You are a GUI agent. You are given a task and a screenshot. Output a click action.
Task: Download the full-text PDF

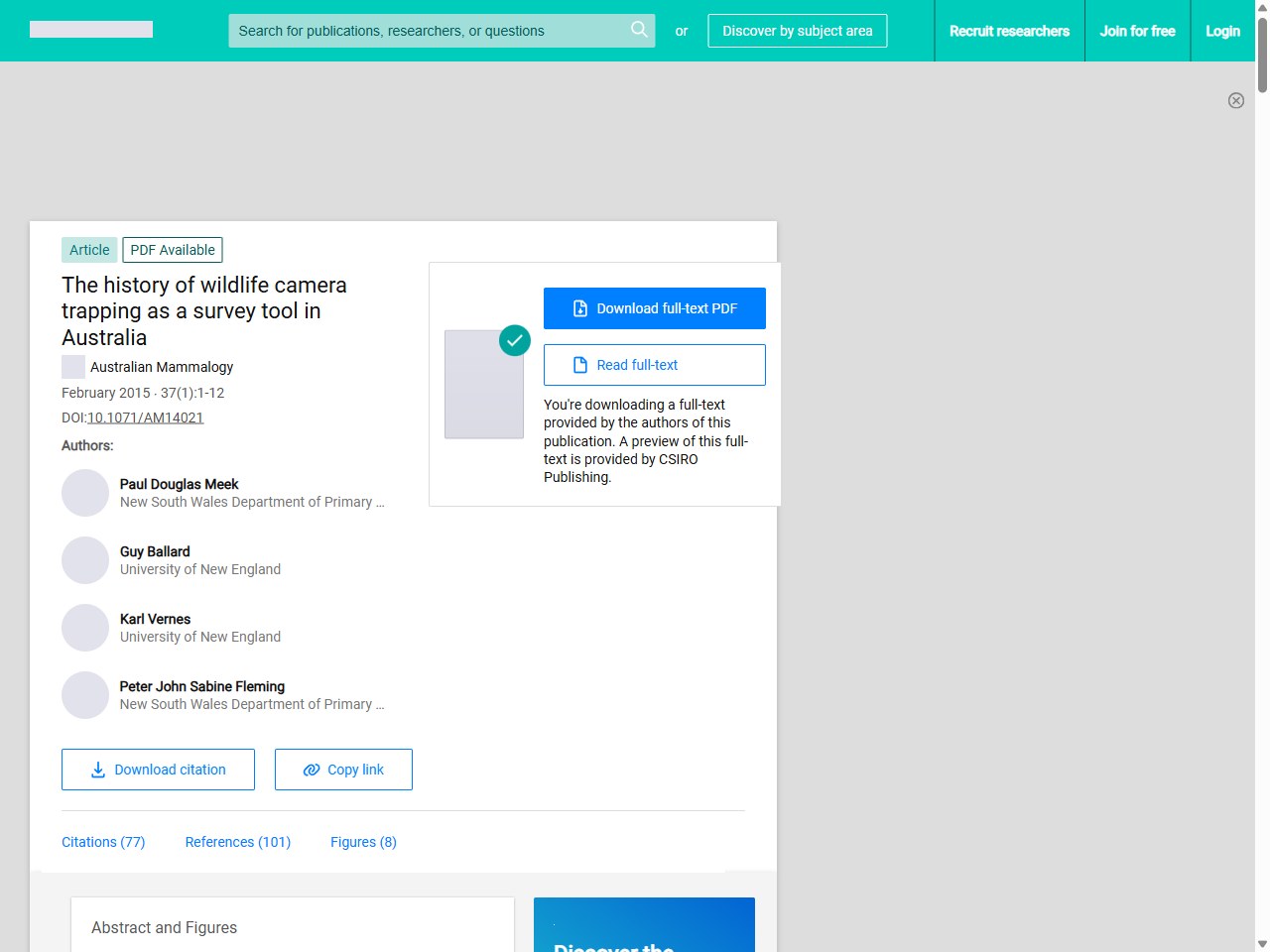(x=654, y=308)
